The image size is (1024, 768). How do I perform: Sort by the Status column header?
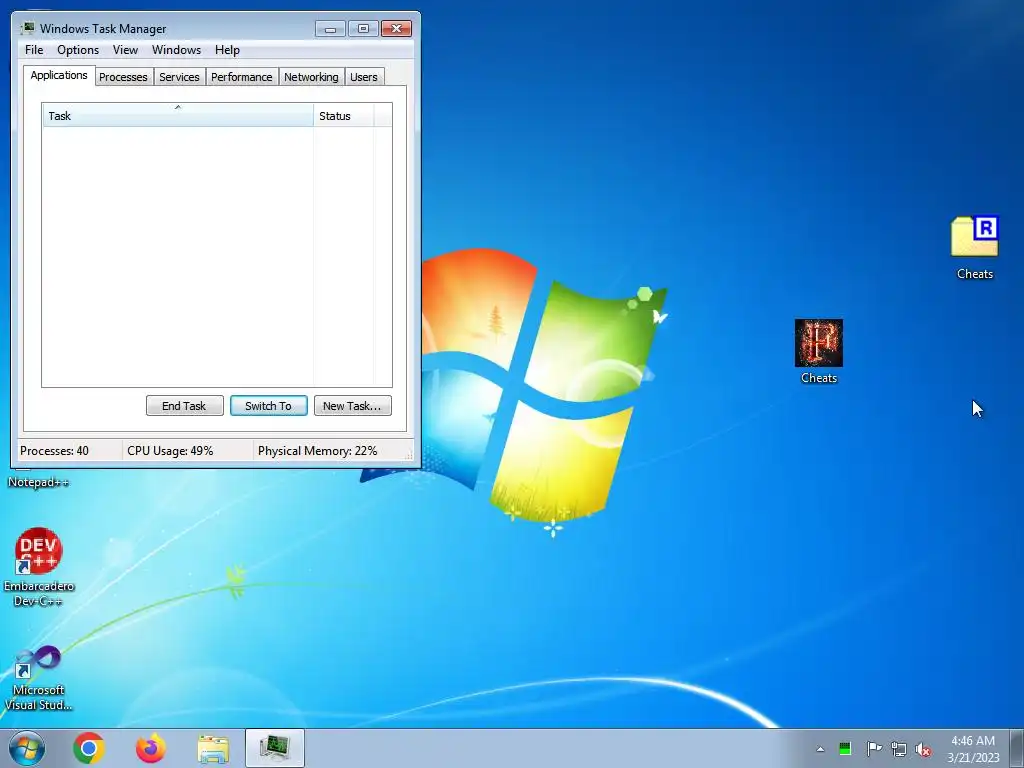coord(344,116)
